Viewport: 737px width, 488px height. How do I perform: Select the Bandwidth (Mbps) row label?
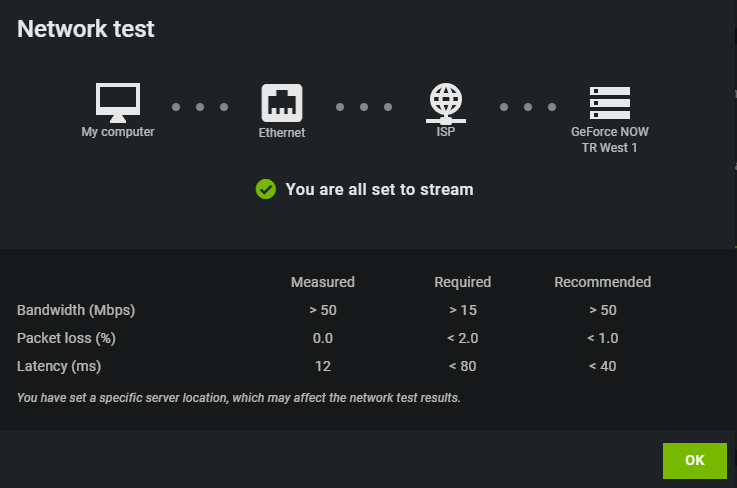[76, 310]
